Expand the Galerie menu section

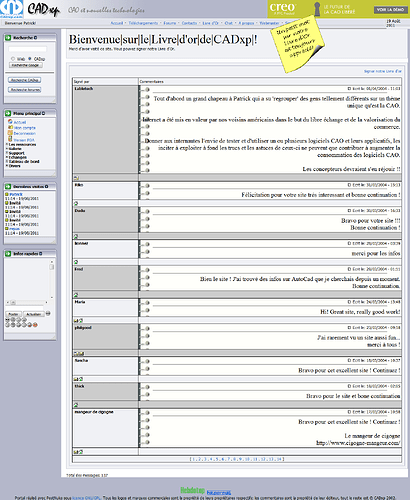coord(15,149)
